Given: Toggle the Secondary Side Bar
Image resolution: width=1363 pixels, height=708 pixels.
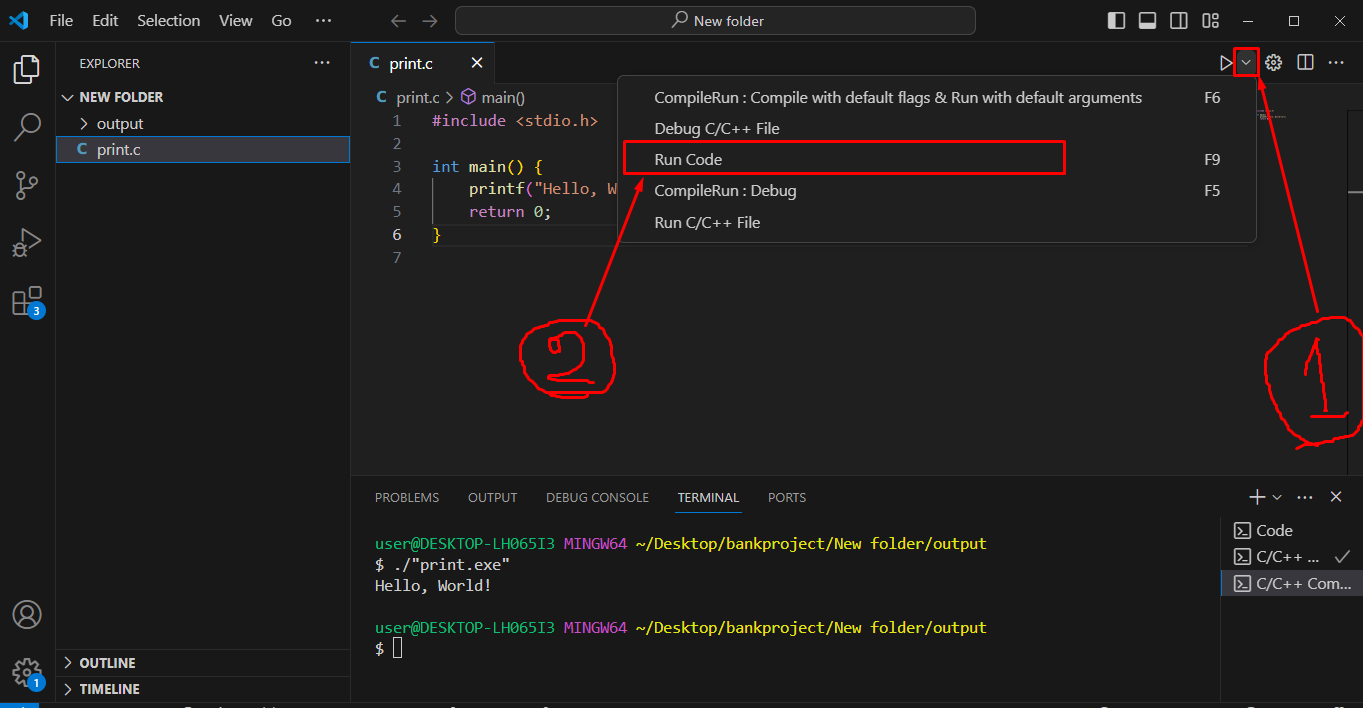Looking at the screenshot, I should coord(1178,20).
